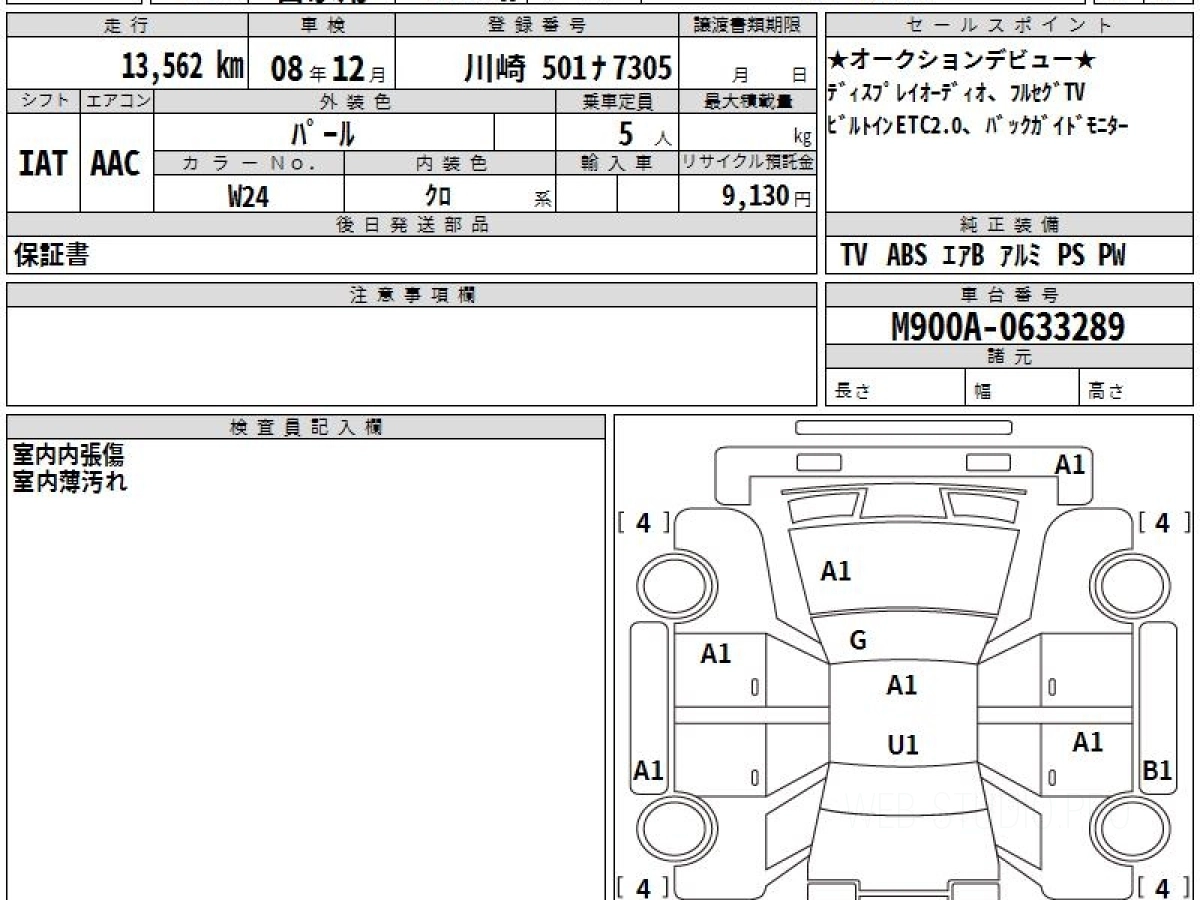Click the 外装色 header

(x=355, y=101)
